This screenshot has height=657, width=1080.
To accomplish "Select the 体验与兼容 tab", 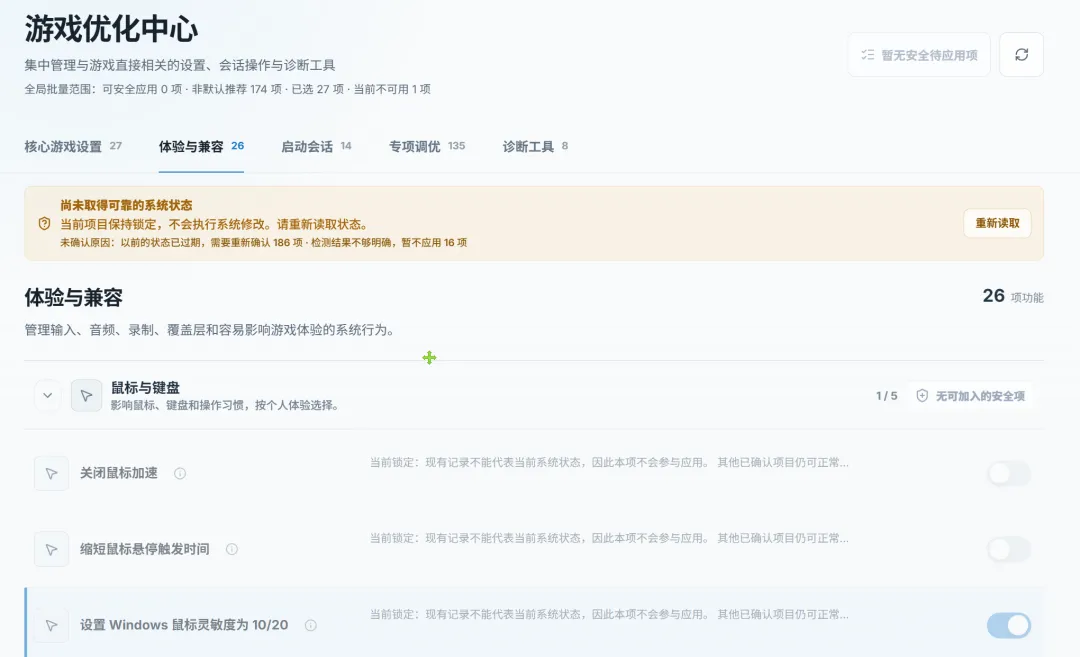I will point(201,146).
